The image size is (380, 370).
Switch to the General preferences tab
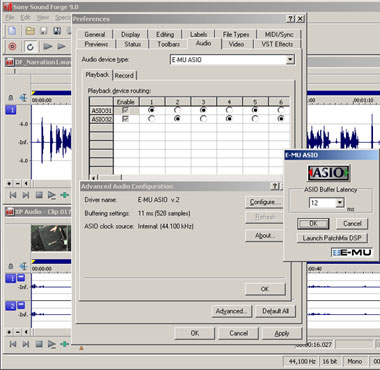(x=95, y=34)
